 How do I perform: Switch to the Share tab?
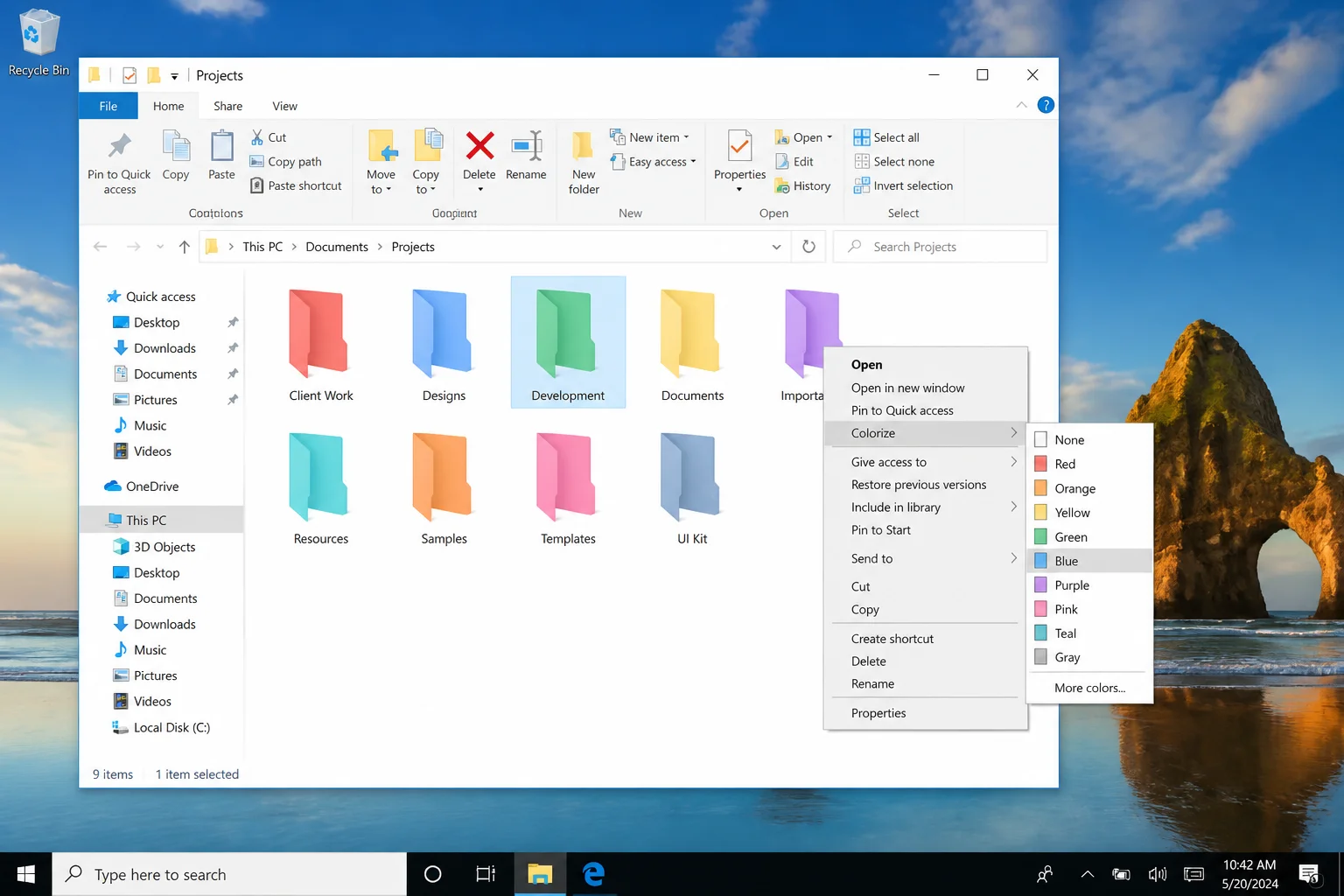227,106
